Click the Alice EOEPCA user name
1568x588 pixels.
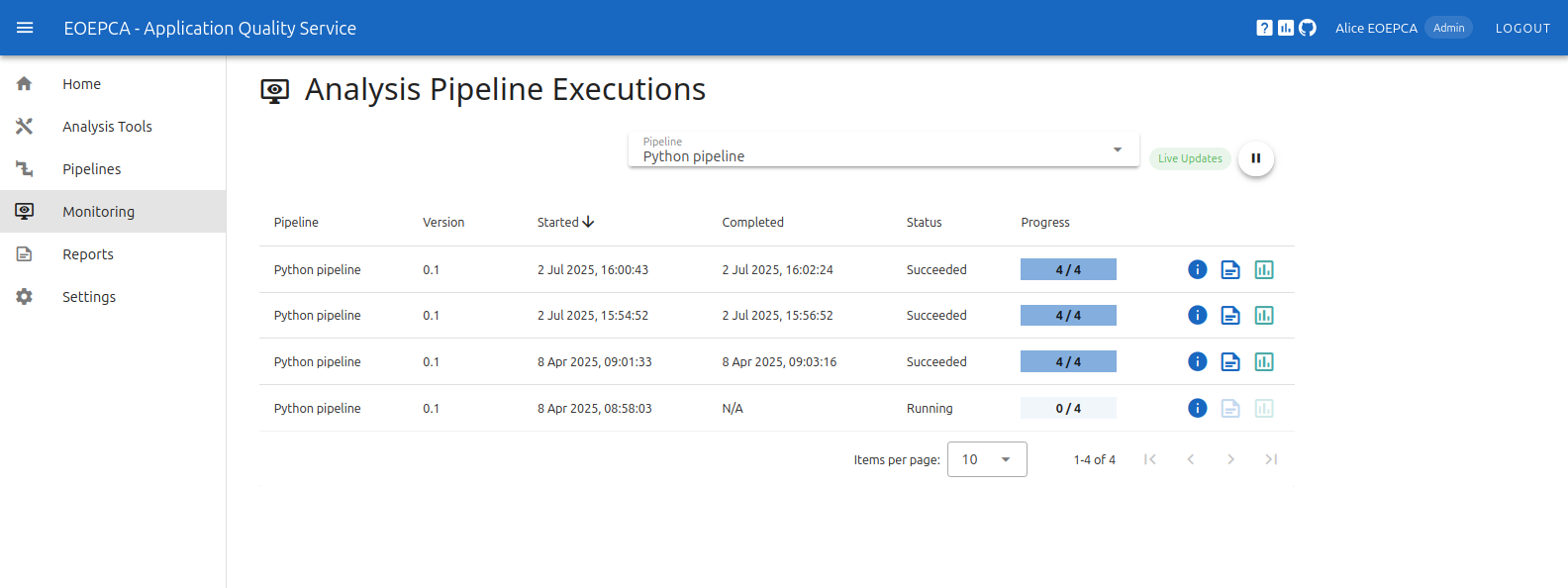point(1376,28)
